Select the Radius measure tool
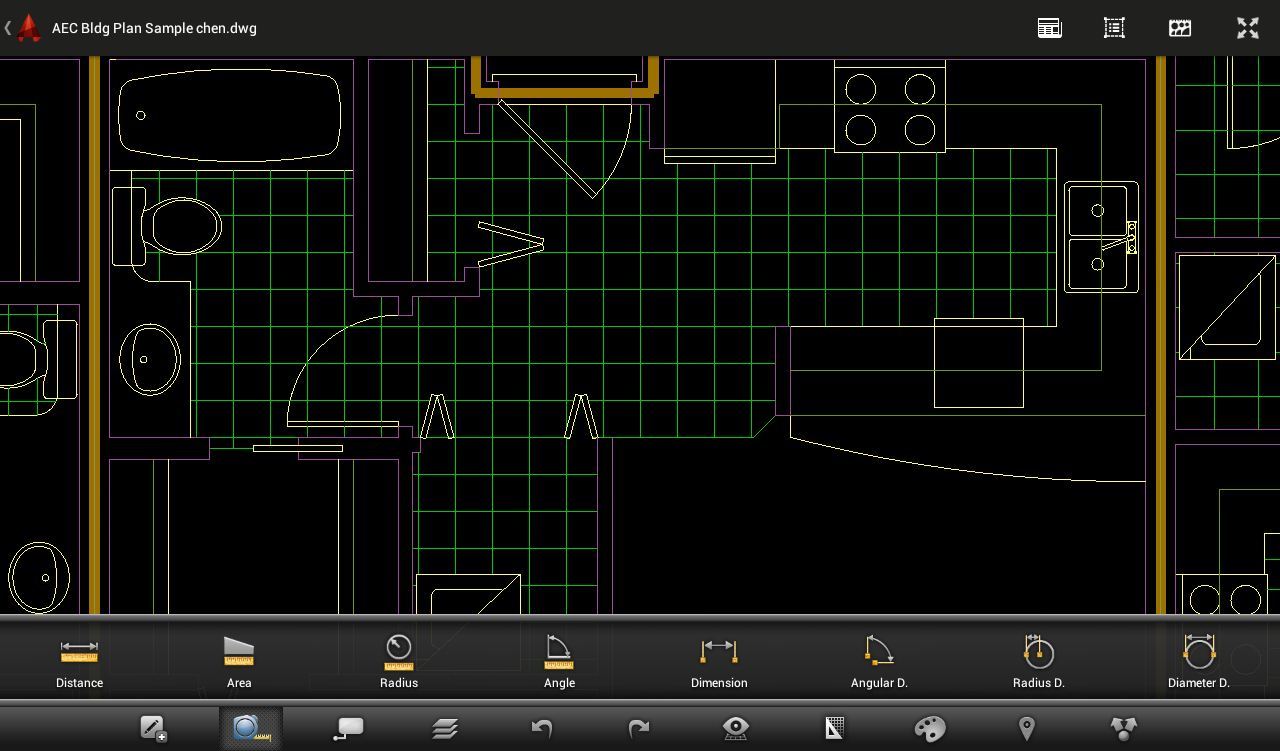This screenshot has width=1280, height=751. tap(399, 662)
